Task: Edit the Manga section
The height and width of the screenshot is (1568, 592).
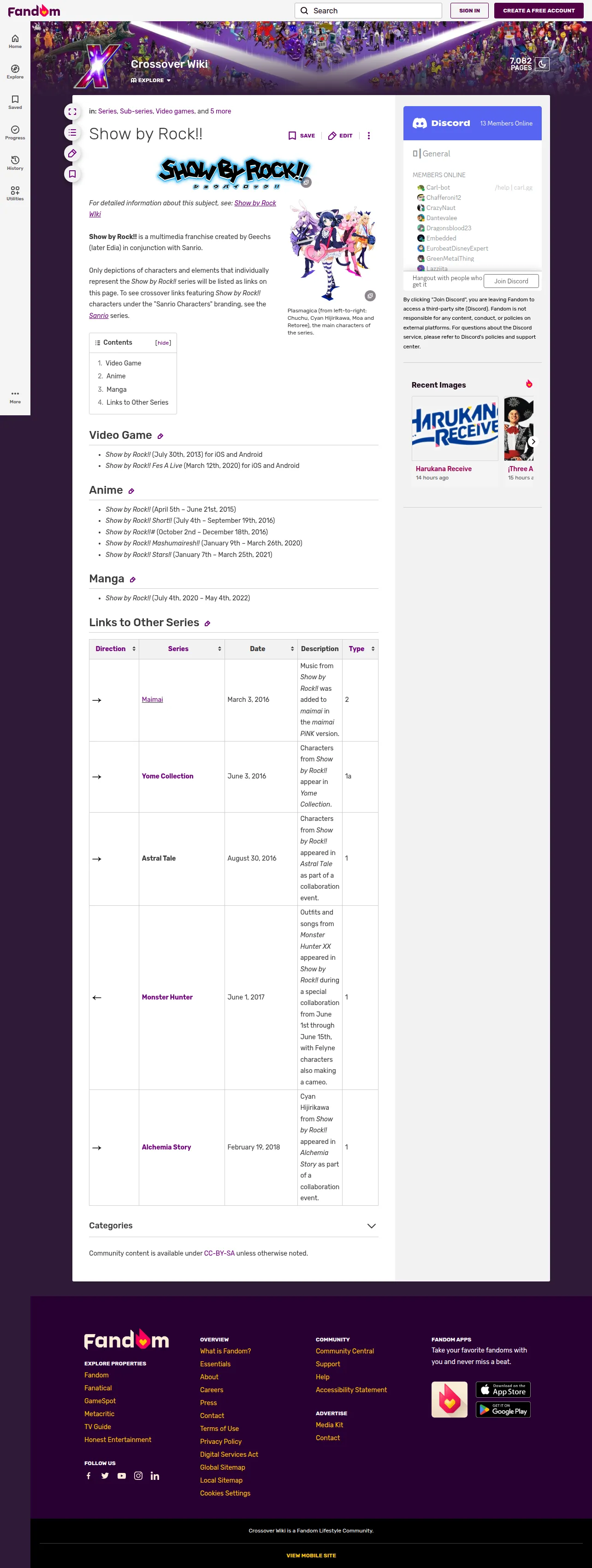Action: click(133, 580)
